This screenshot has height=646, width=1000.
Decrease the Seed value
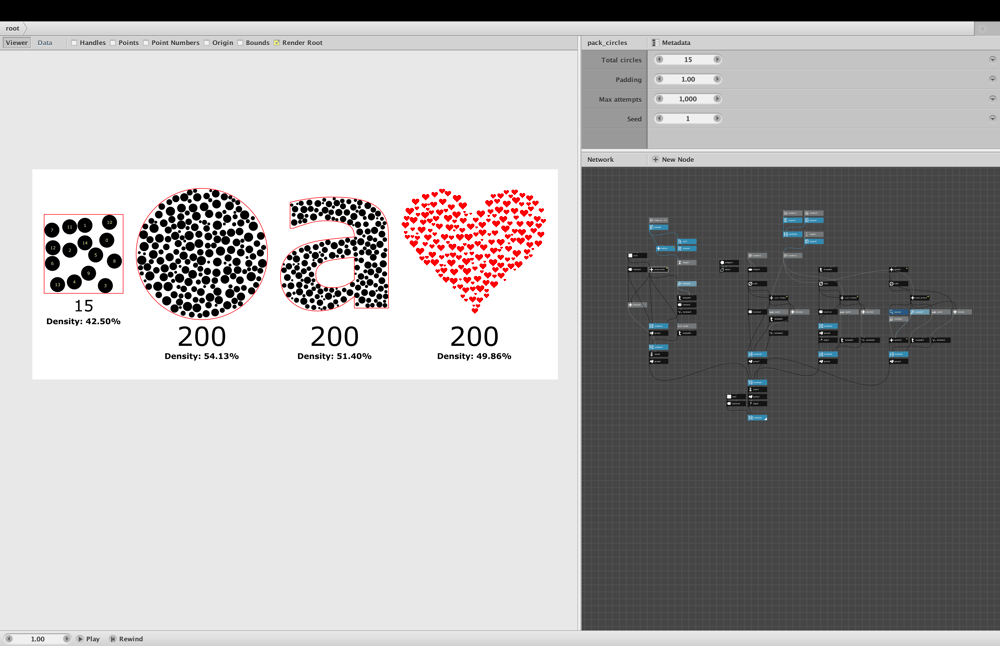point(659,119)
